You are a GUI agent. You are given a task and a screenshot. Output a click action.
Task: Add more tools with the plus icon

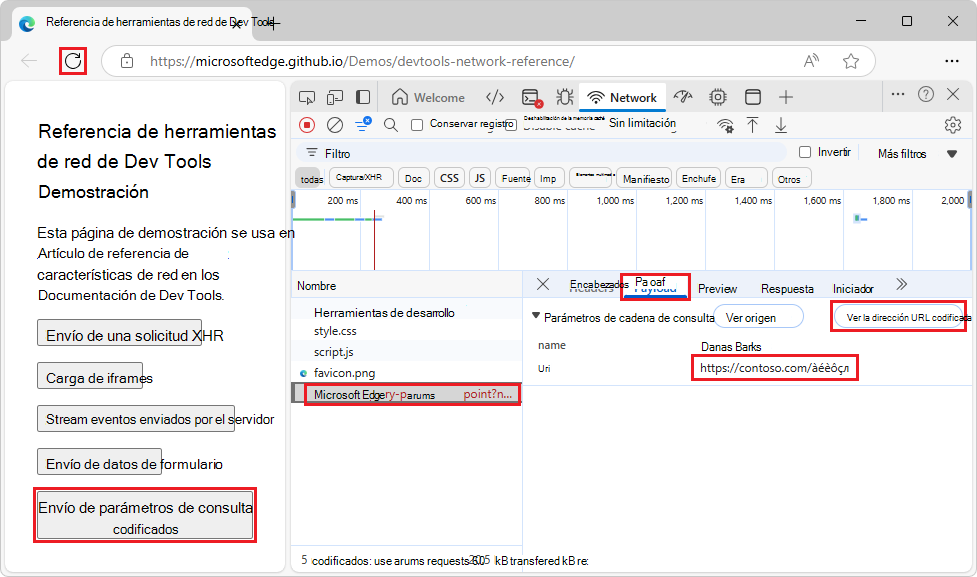(x=786, y=97)
